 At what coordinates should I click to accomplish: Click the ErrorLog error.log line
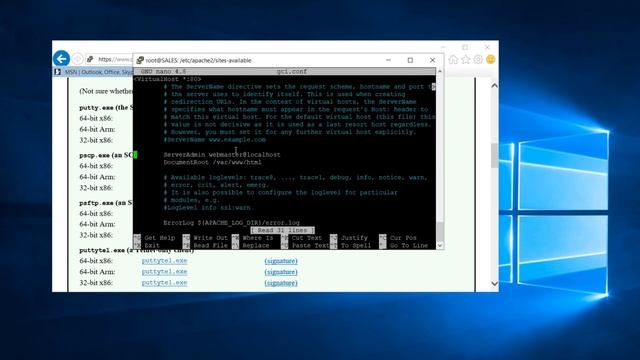click(231, 223)
